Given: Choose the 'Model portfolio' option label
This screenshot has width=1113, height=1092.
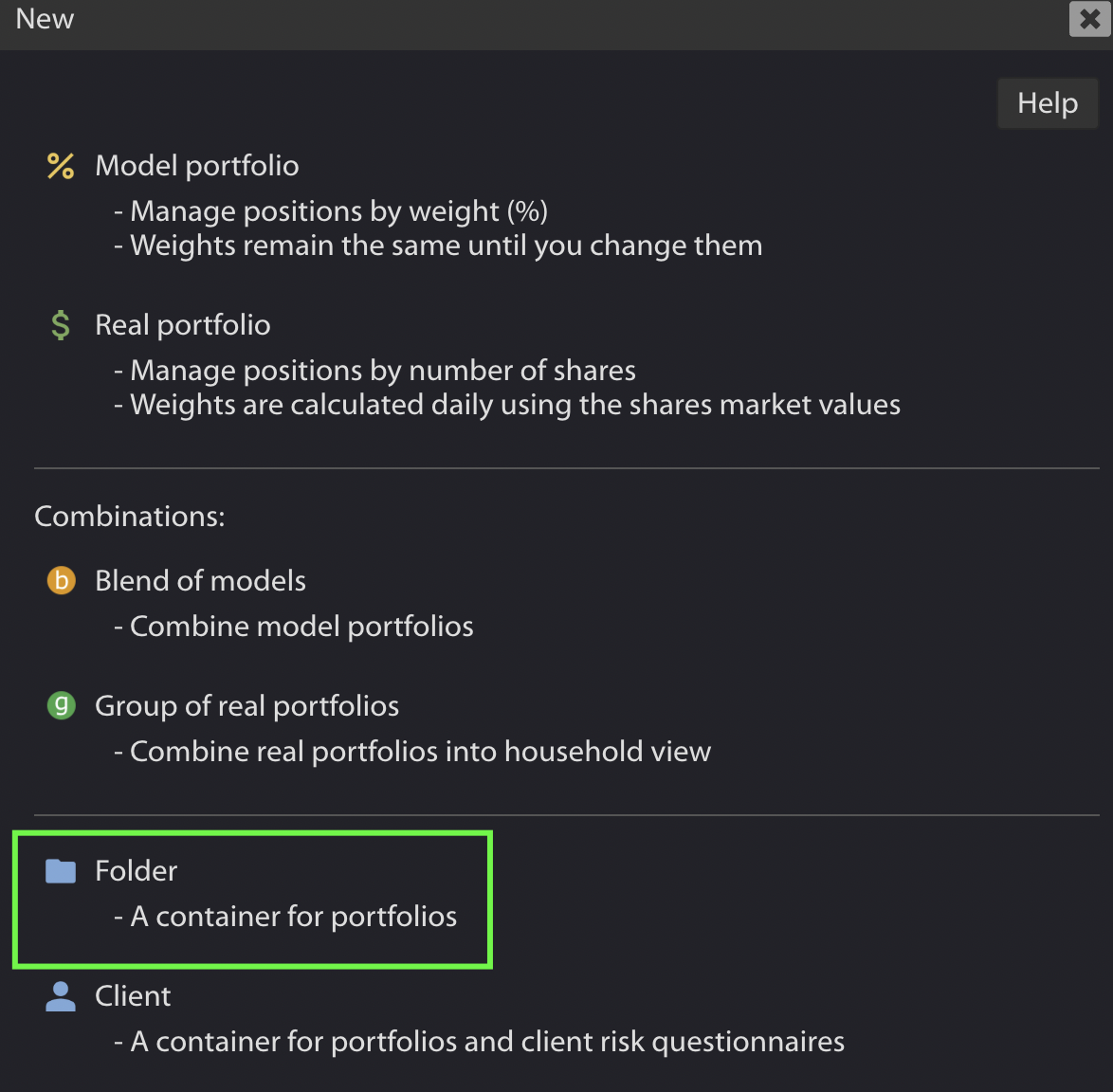Looking at the screenshot, I should point(196,166).
